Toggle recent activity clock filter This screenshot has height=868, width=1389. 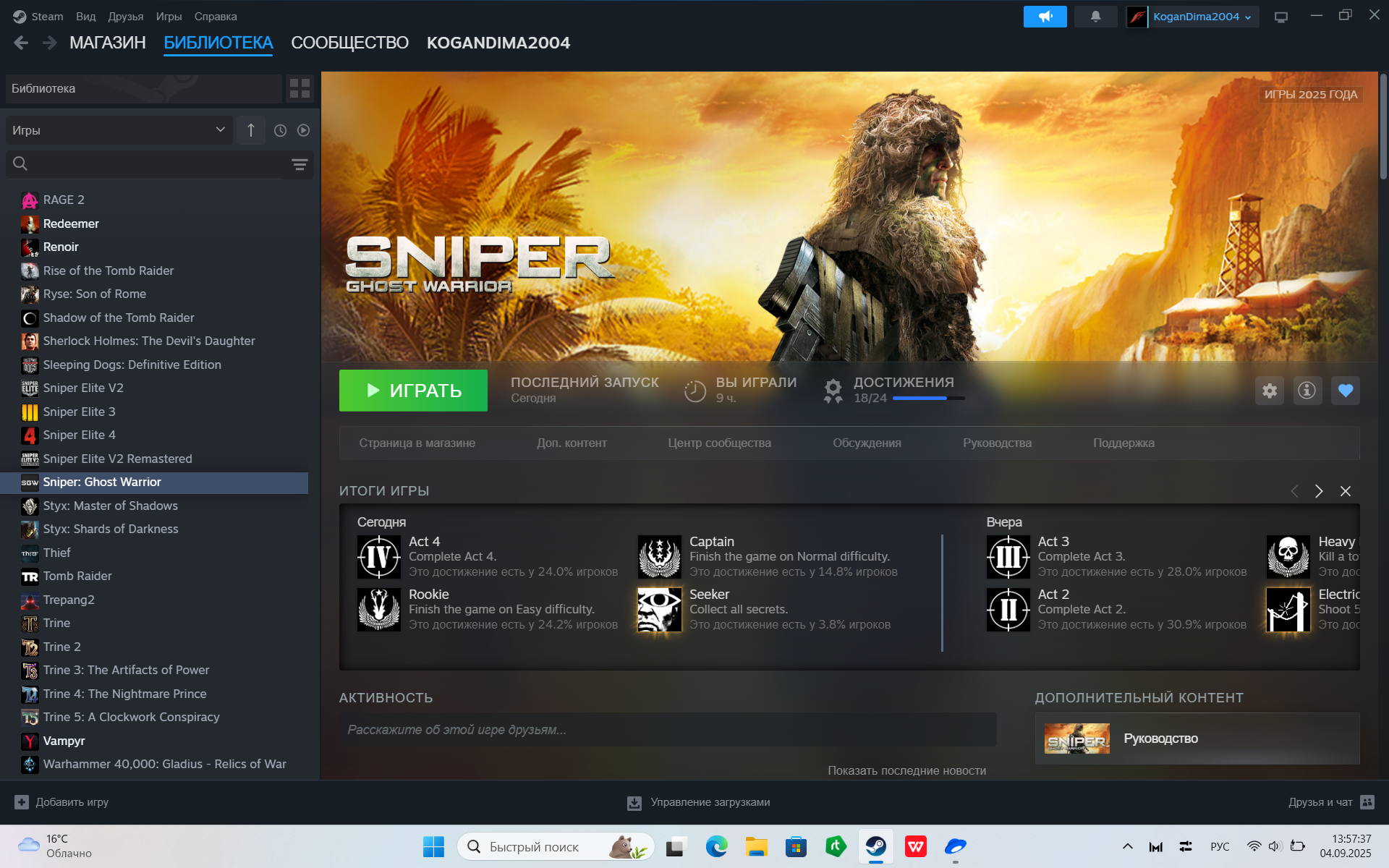pyautogui.click(x=281, y=130)
